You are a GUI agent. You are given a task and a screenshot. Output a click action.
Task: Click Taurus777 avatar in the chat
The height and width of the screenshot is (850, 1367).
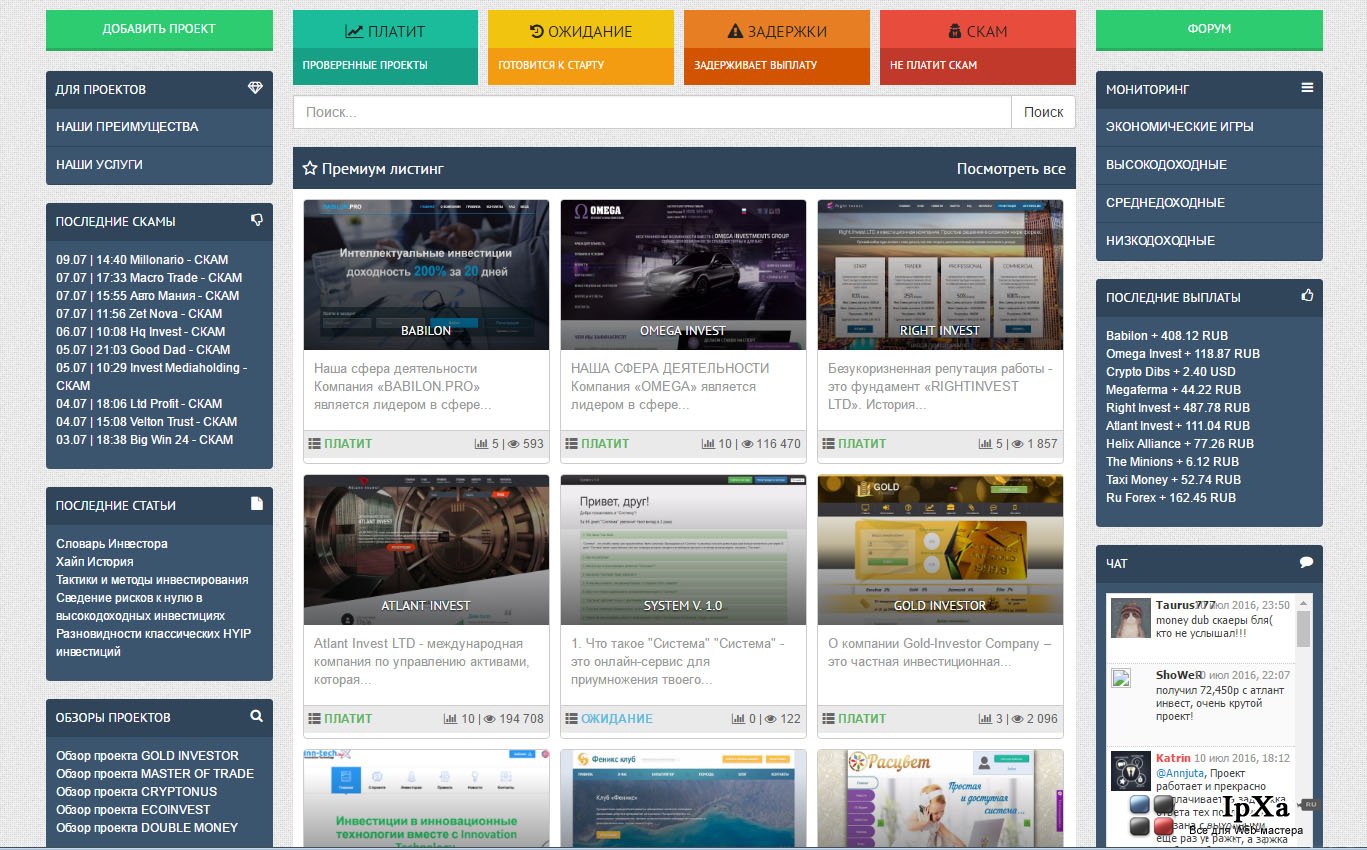1130,619
